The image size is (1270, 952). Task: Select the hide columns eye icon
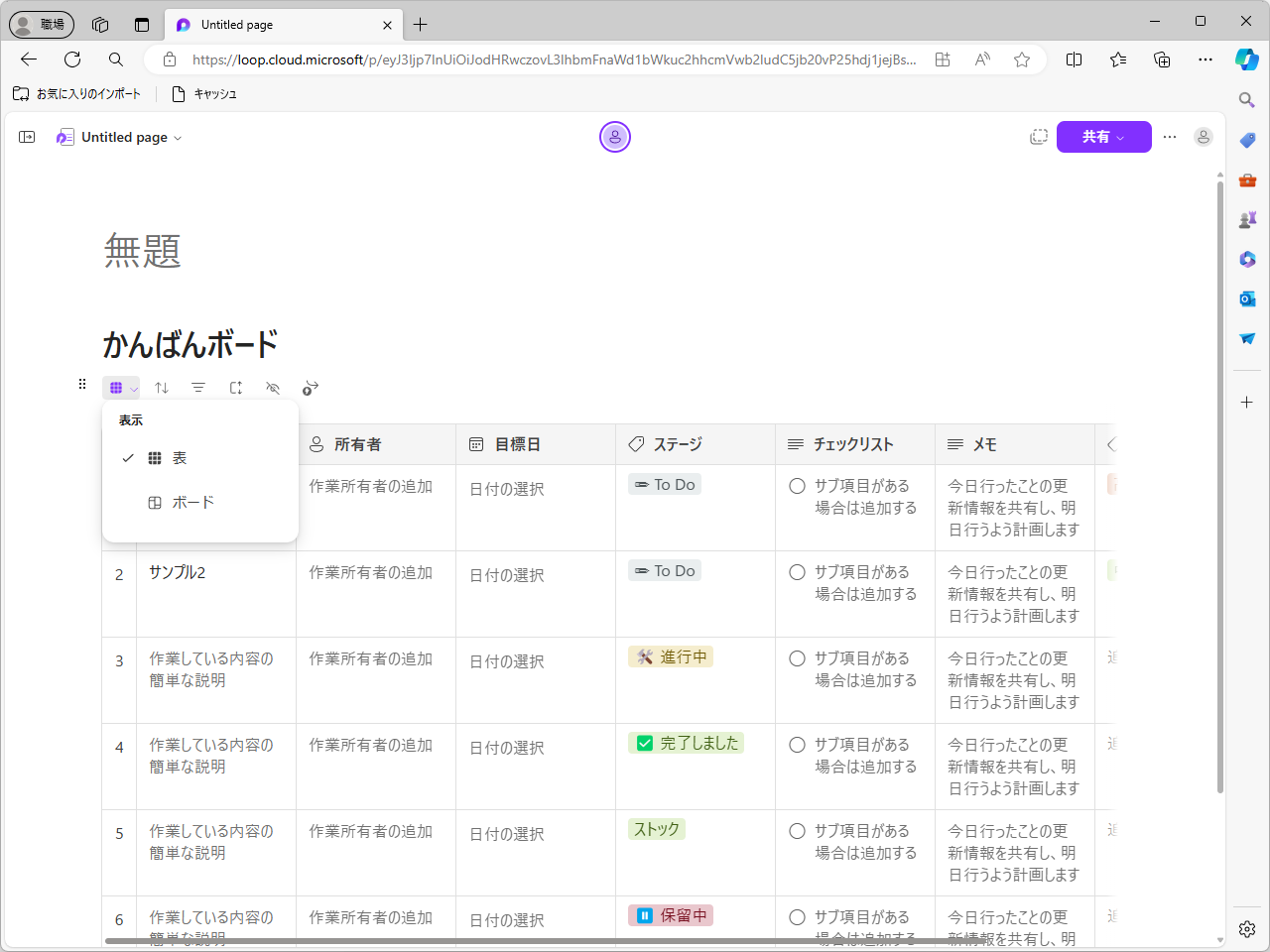tap(273, 387)
